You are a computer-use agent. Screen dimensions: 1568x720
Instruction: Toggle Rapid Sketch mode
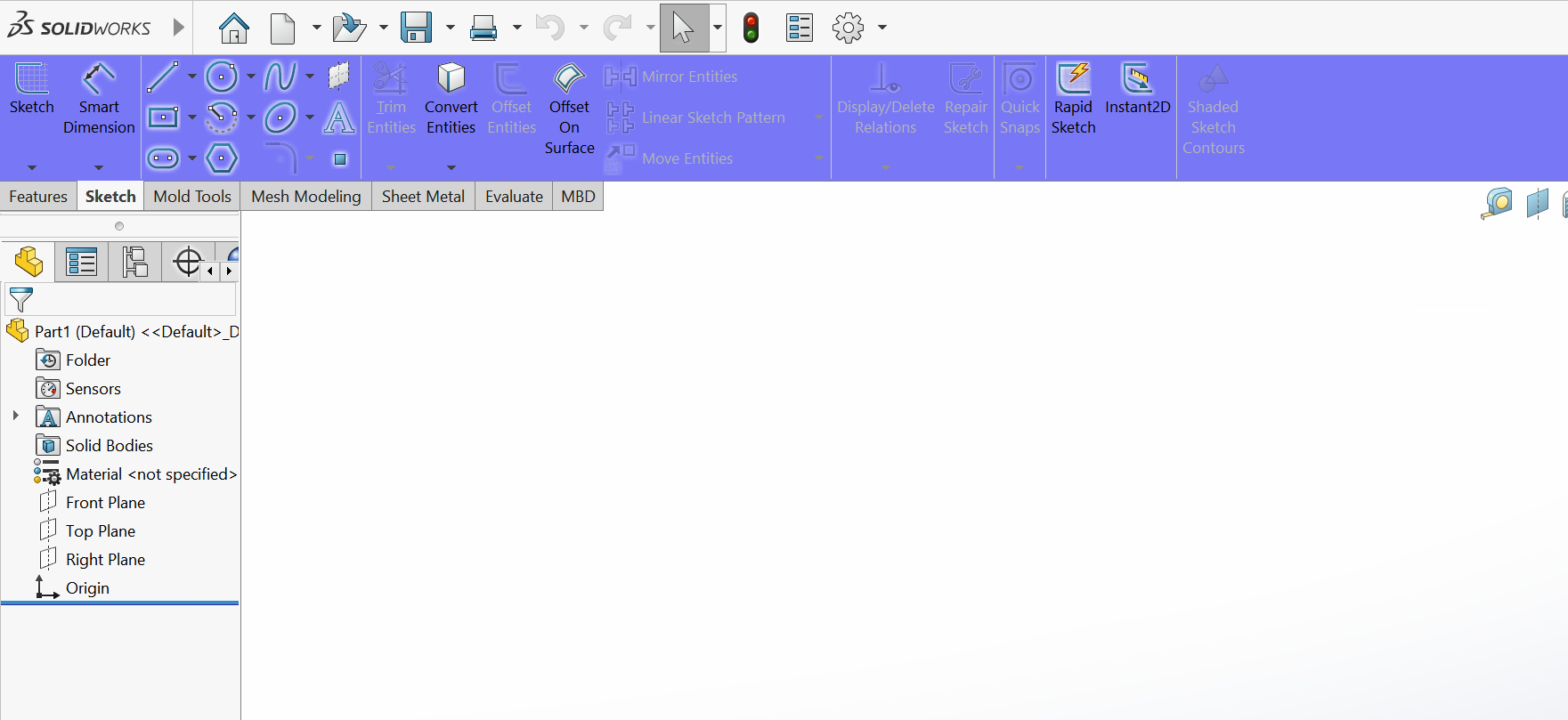(1073, 98)
